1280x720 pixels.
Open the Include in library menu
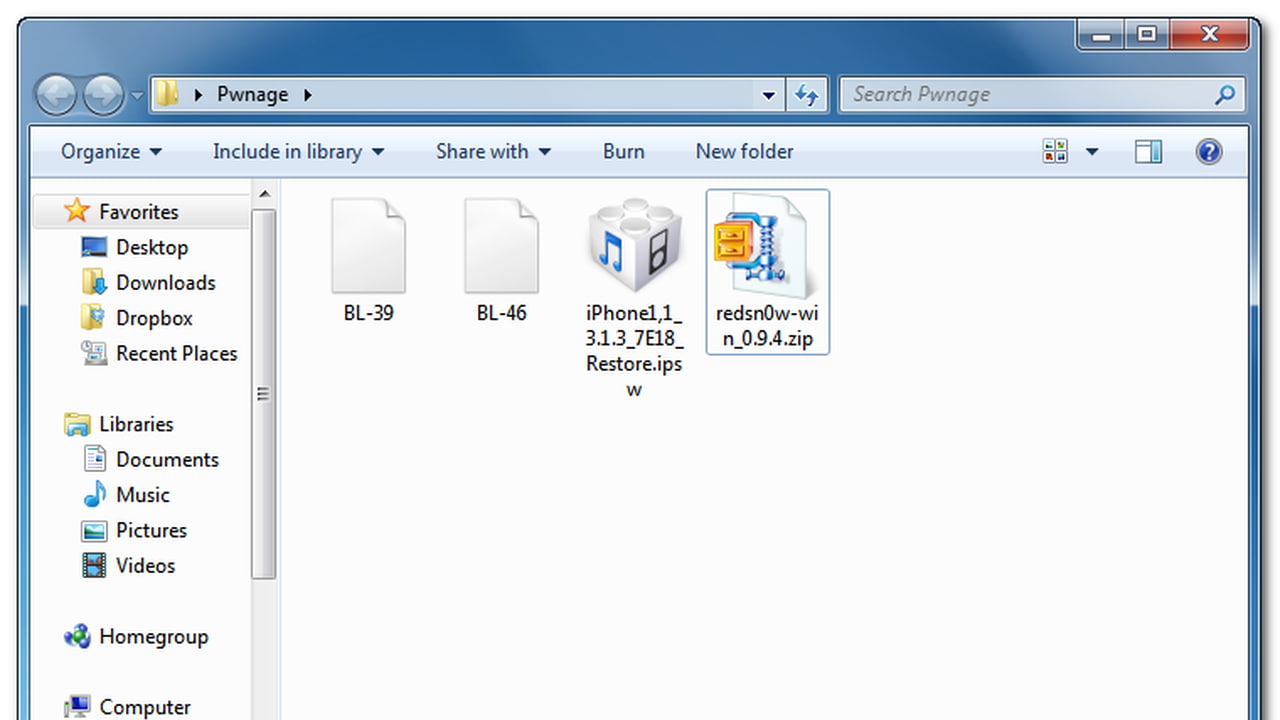298,151
